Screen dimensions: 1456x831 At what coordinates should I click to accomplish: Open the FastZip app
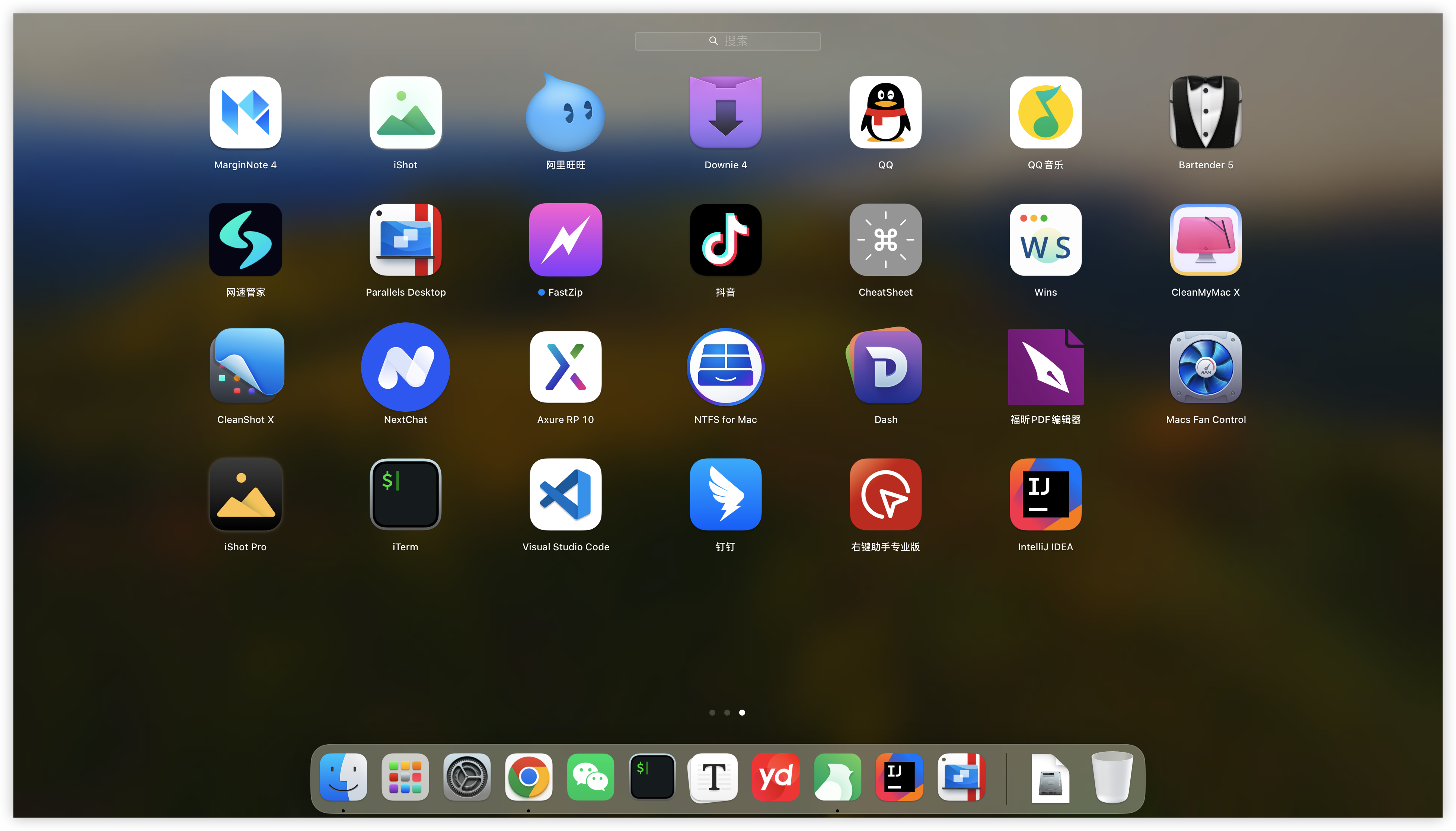565,240
